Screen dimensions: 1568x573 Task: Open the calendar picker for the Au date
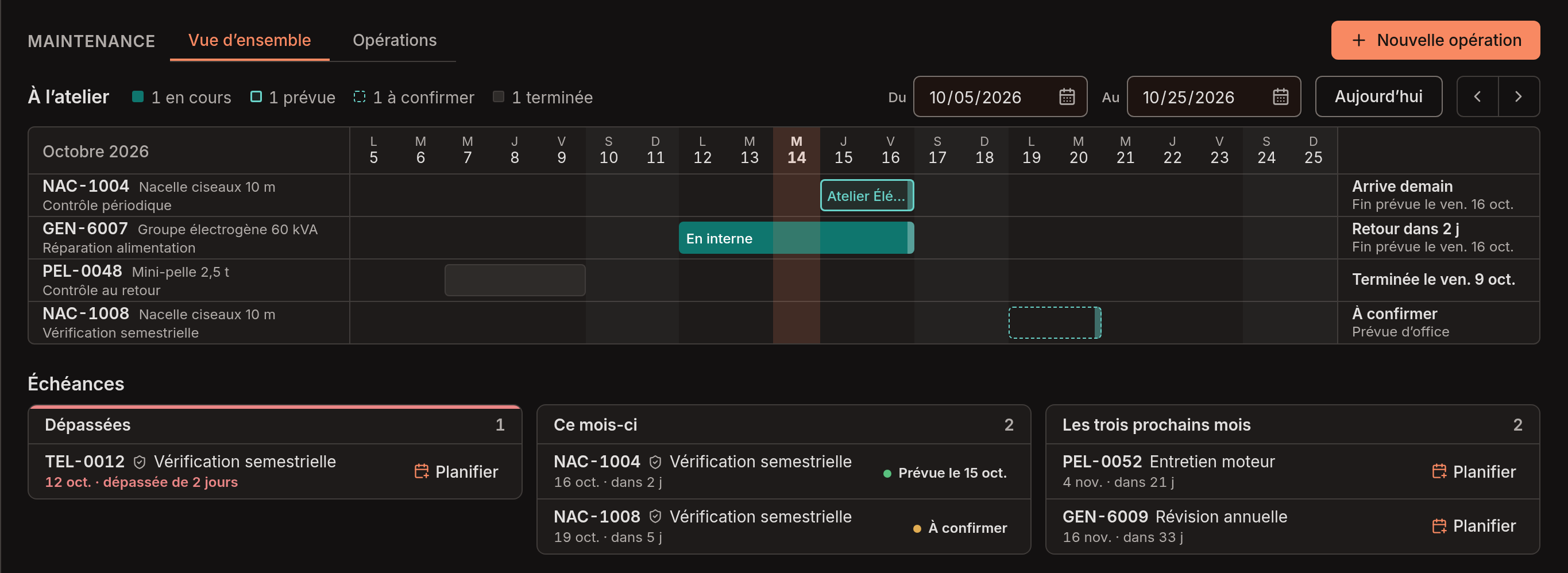pos(1280,96)
